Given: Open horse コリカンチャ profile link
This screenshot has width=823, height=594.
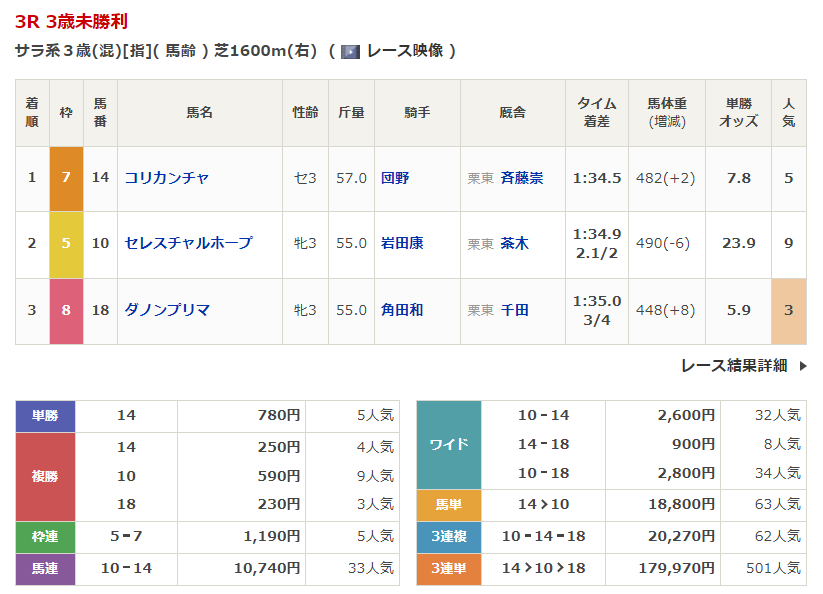Looking at the screenshot, I should pos(167,178).
